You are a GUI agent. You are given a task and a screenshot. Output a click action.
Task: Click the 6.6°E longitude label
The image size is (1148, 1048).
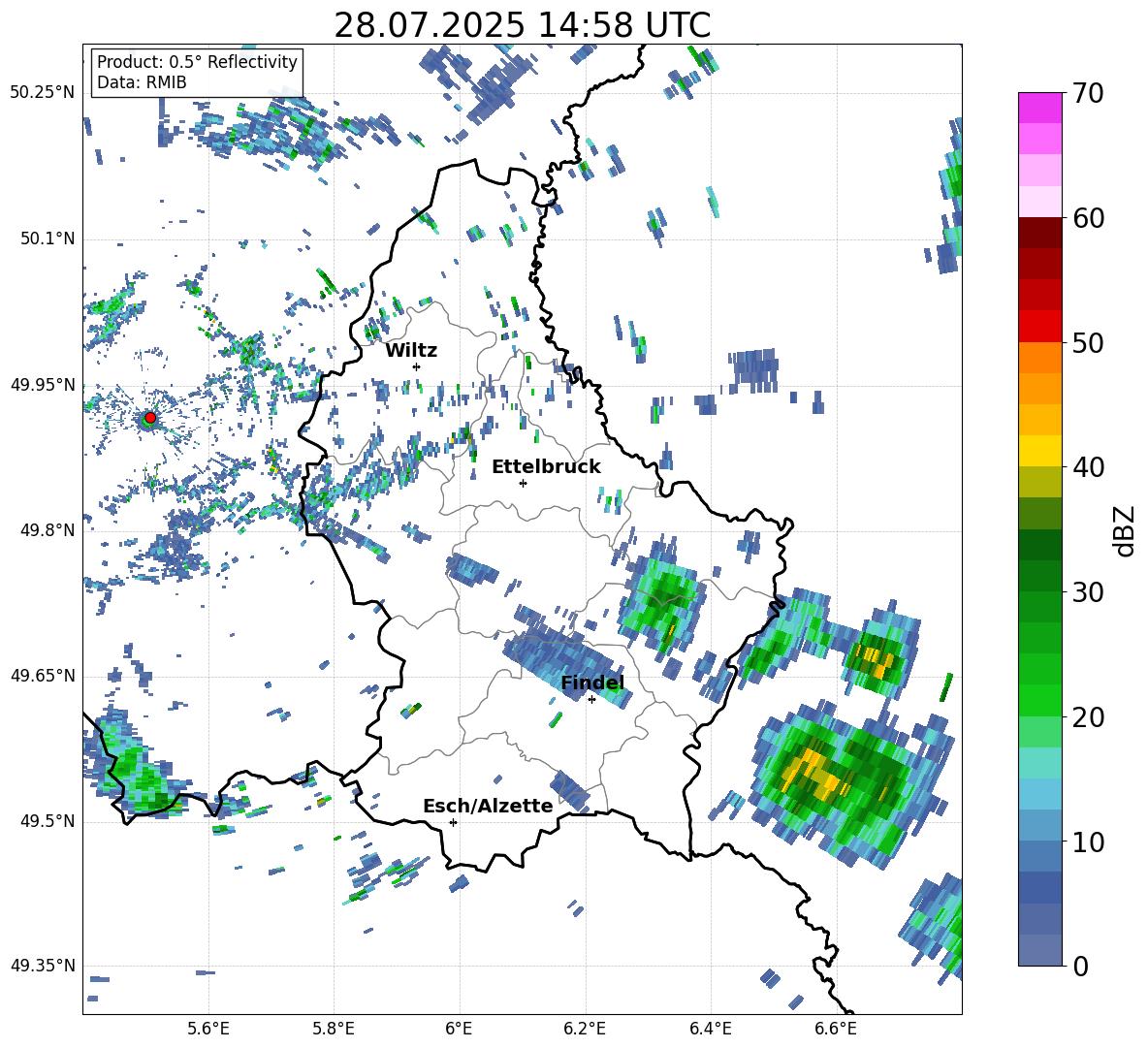click(836, 1029)
